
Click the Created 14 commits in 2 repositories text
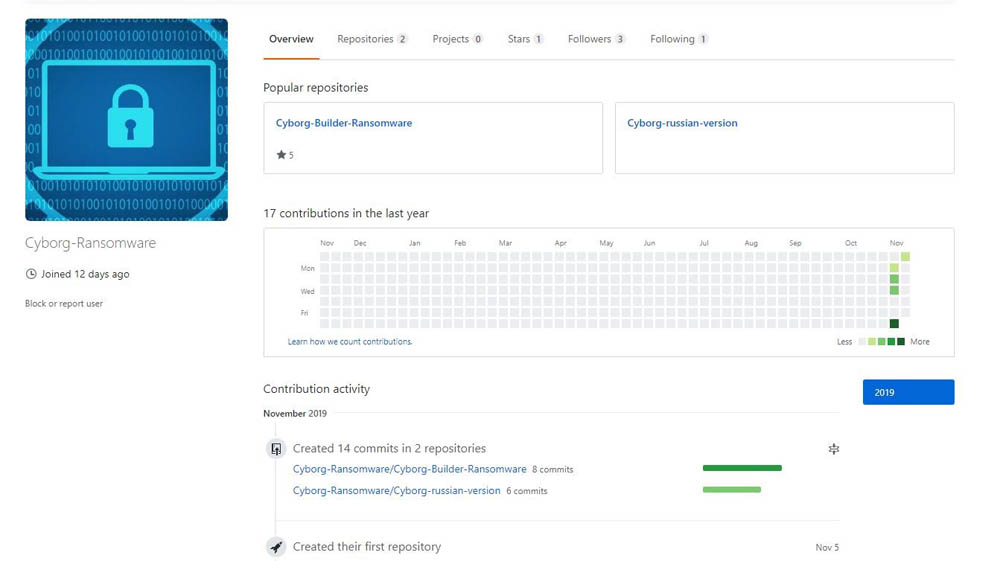point(389,449)
